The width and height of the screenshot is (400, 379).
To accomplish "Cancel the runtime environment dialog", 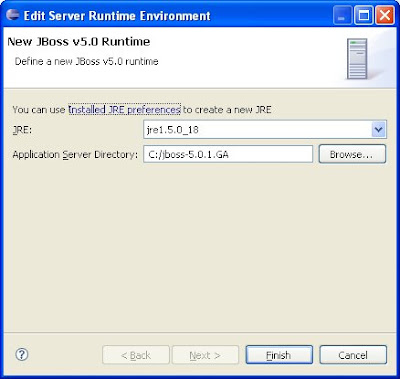I will (x=353, y=355).
